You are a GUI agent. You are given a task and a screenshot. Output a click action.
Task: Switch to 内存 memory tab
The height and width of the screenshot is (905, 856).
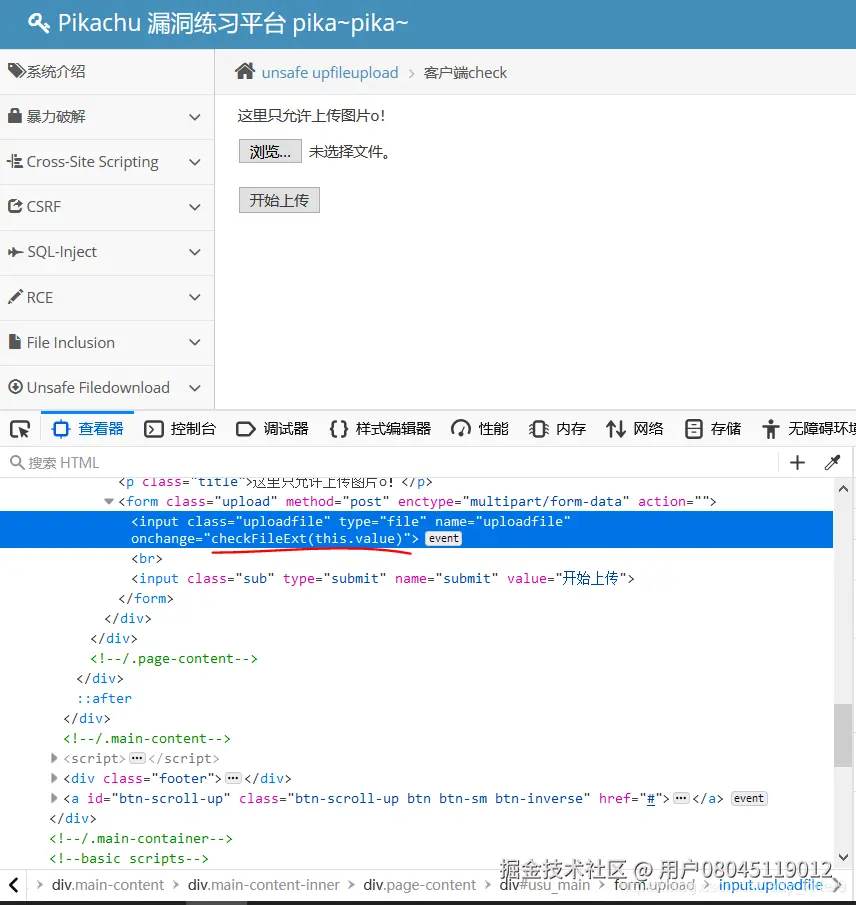(558, 429)
